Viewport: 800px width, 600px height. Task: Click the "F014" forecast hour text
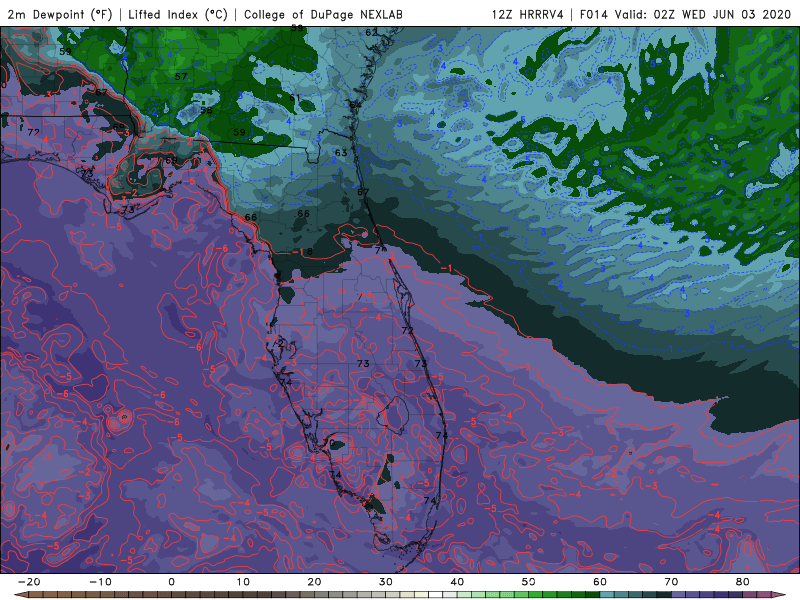pyautogui.click(x=594, y=14)
